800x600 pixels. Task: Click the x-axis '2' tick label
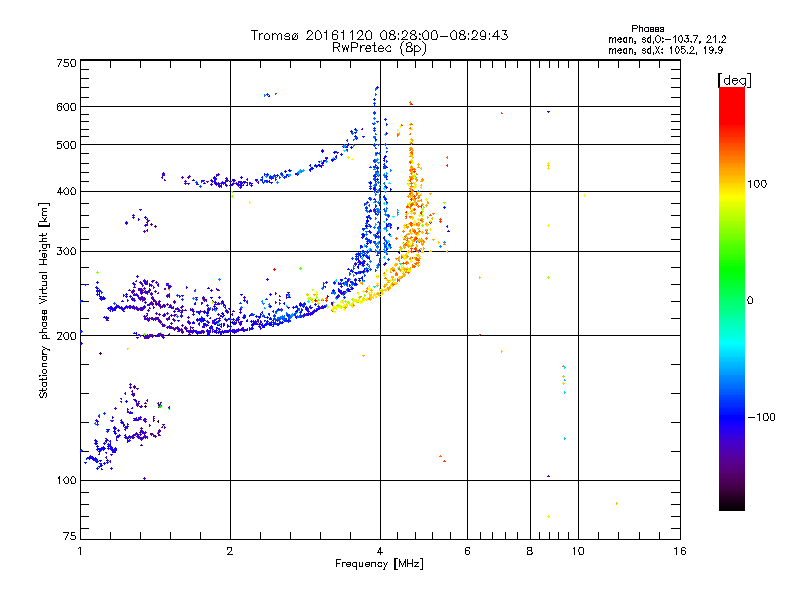[230, 551]
